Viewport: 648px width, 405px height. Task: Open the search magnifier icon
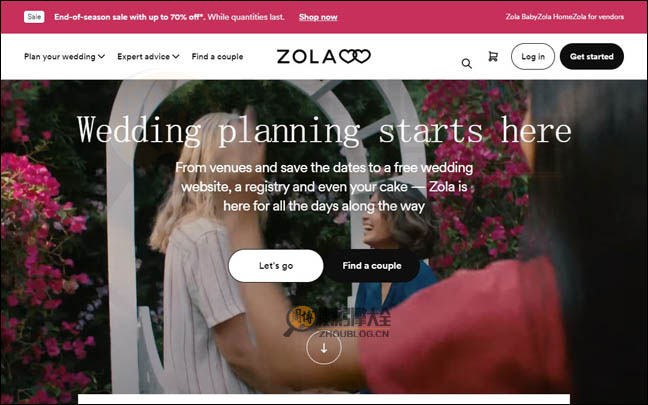[x=467, y=63]
